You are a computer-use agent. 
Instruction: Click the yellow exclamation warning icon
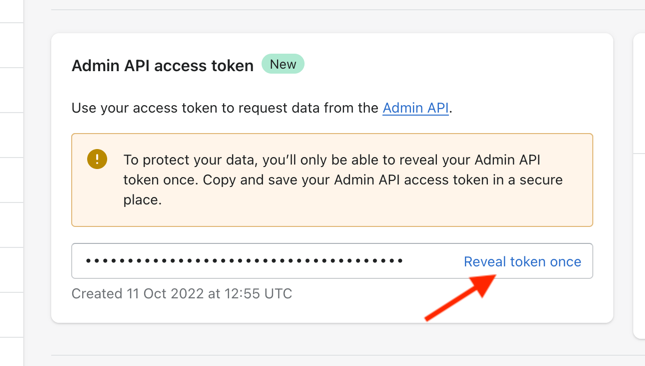97,159
